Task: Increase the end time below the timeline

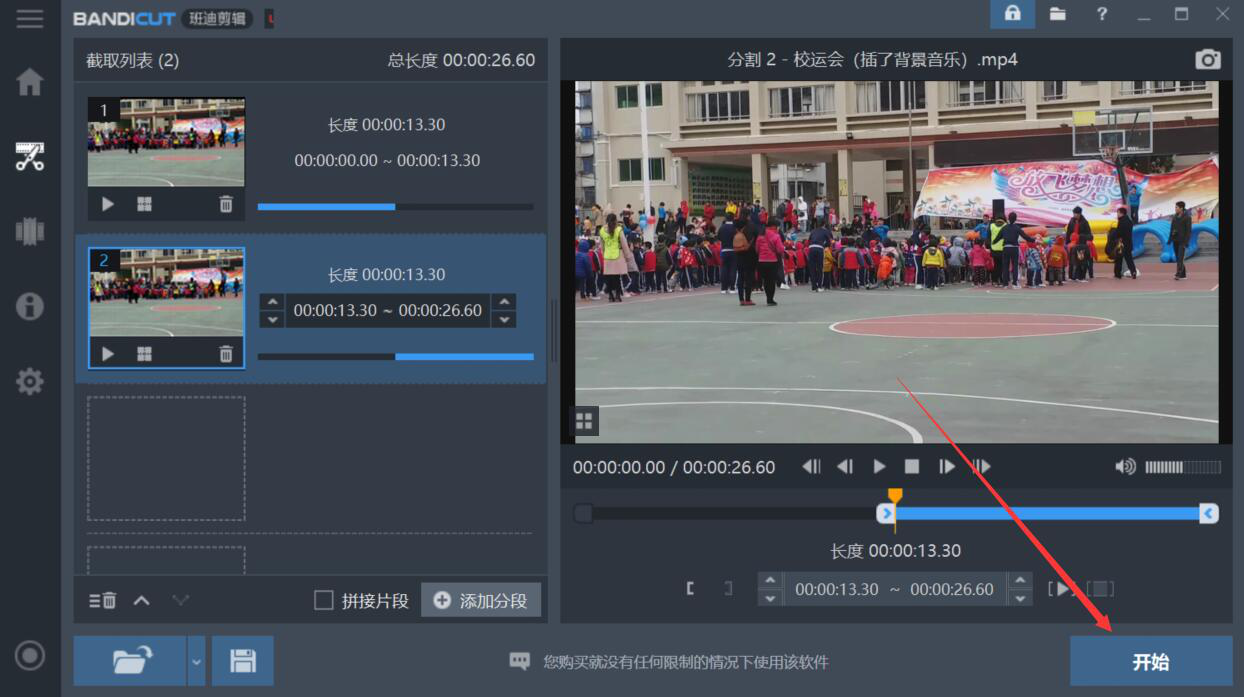Action: [x=1020, y=581]
